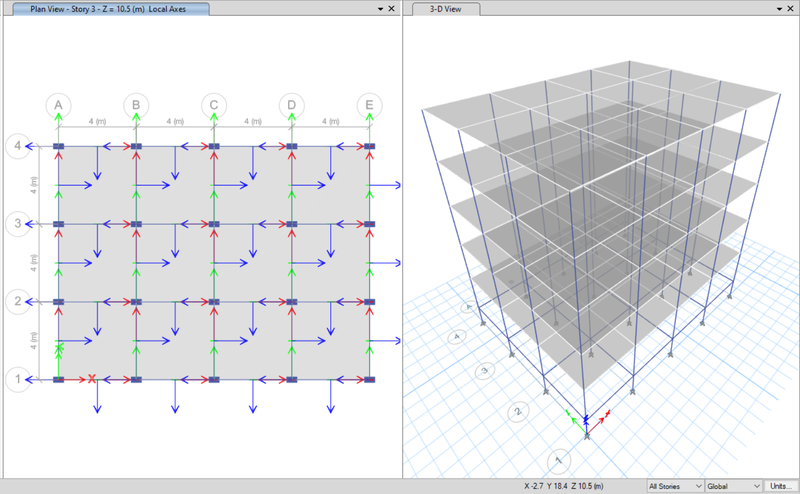The width and height of the screenshot is (800, 494).
Task: Click the 4 (m) dimension between grids D and E
Action: click(x=331, y=121)
